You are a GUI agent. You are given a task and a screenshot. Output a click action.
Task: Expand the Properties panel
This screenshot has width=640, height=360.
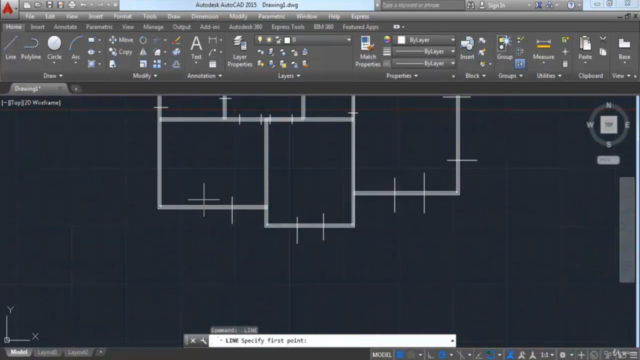[402, 76]
